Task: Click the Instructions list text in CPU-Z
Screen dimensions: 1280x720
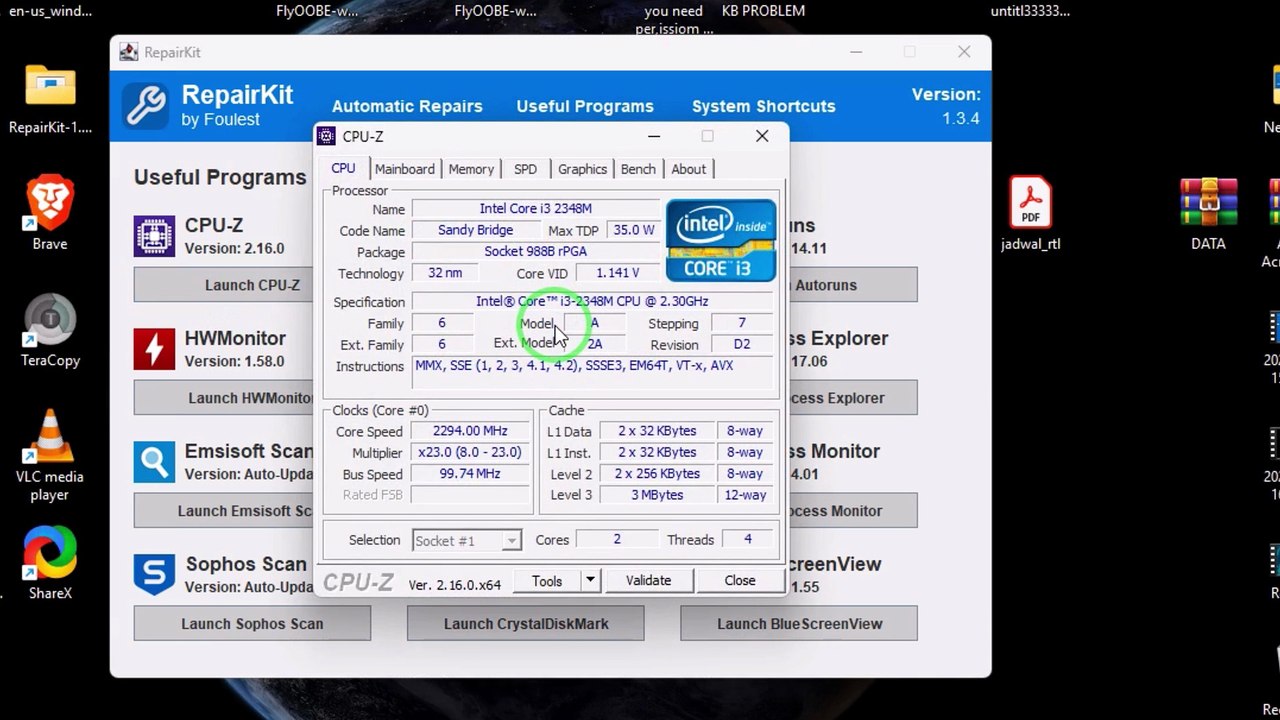Action: (x=593, y=371)
